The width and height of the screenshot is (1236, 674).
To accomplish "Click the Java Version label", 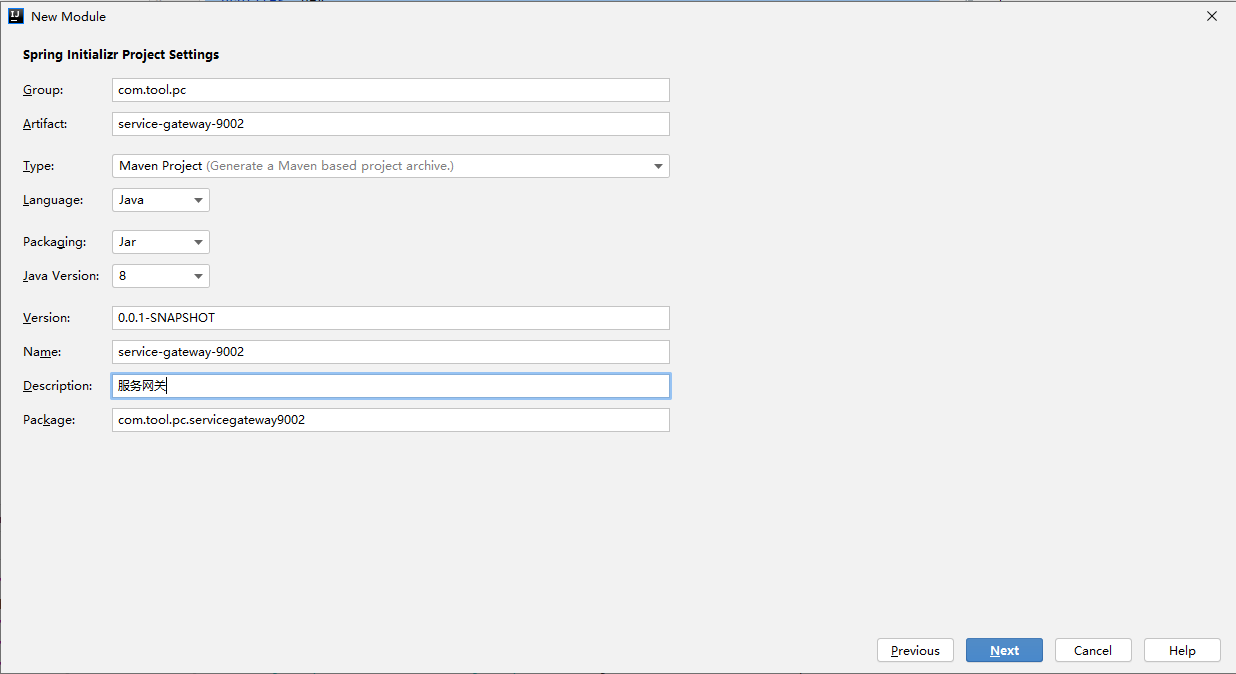I will (61, 276).
